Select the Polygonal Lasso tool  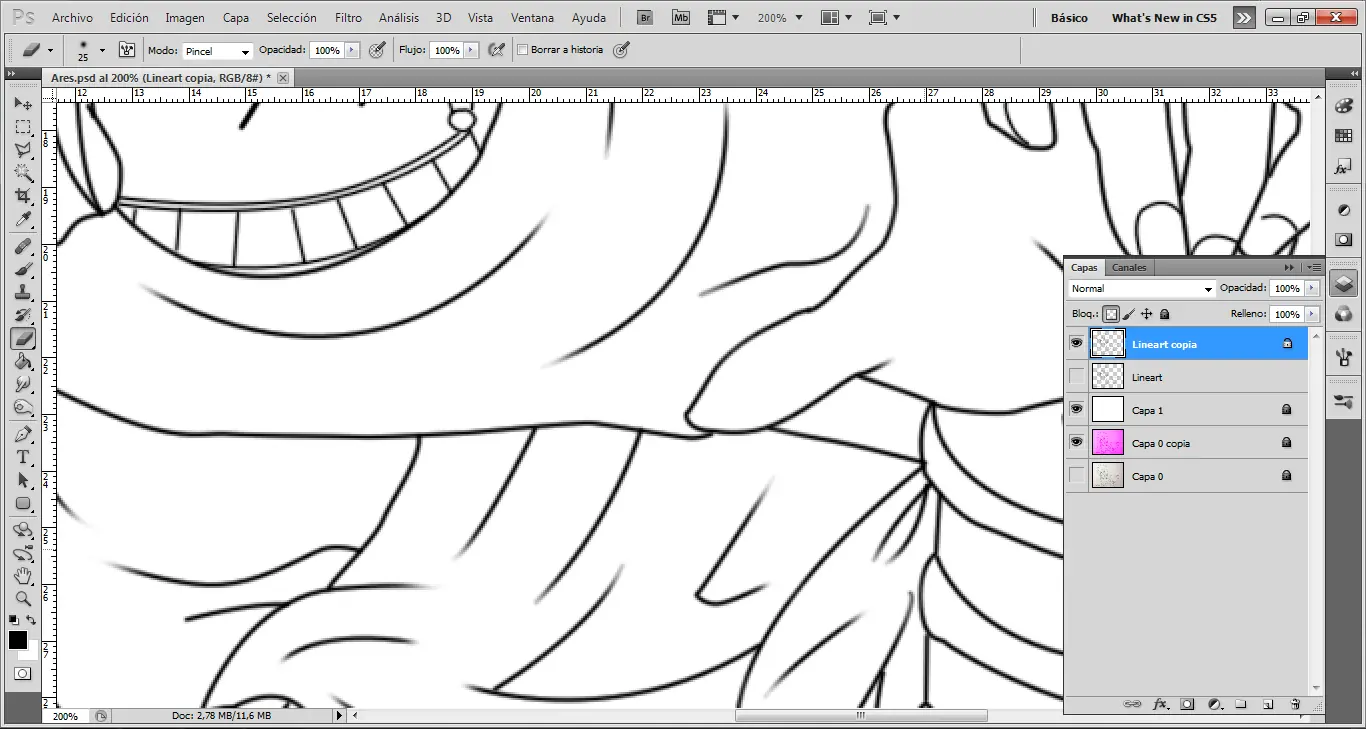[x=23, y=150]
